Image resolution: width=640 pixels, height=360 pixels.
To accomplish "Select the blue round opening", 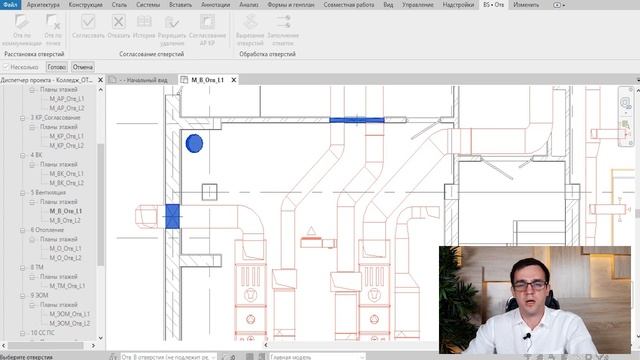I will point(194,143).
